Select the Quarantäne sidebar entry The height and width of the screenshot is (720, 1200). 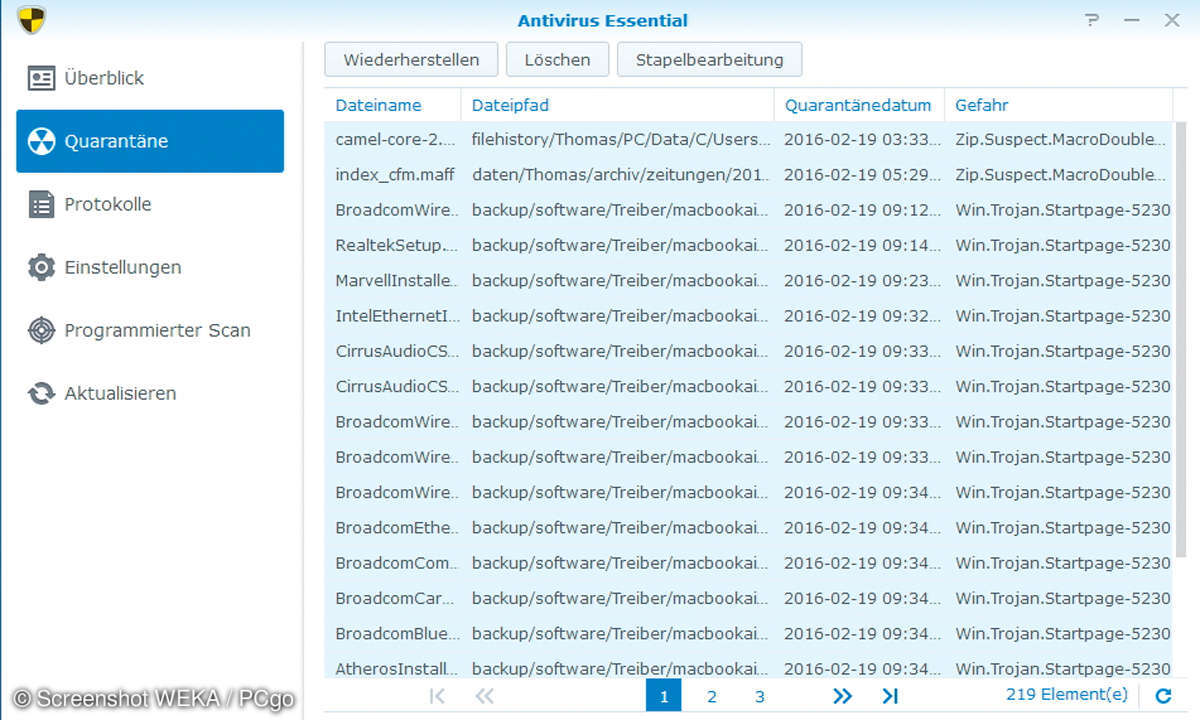[x=150, y=141]
